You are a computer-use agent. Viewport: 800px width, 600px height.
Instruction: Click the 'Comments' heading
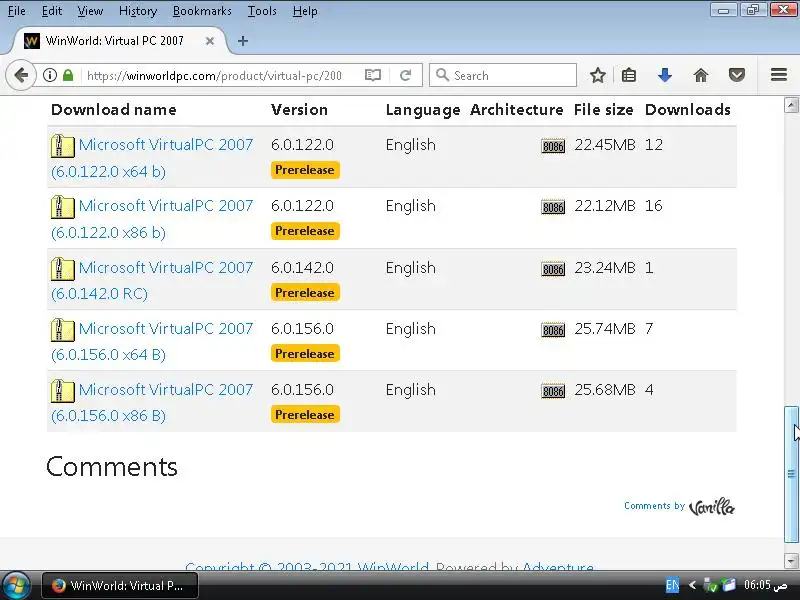point(112,467)
